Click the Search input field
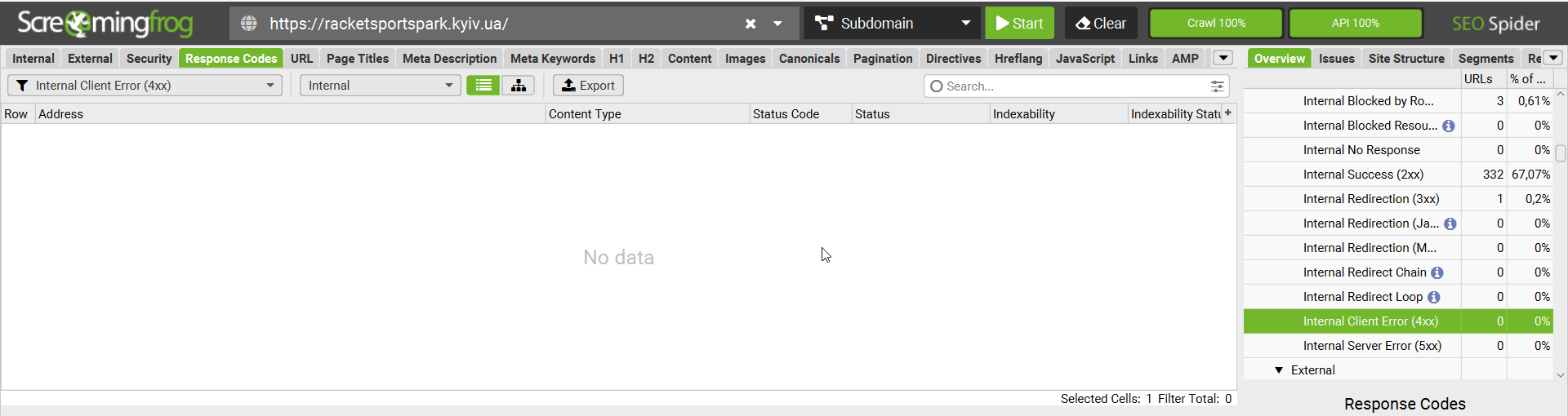This screenshot has width=1568, height=416. 1074,86
